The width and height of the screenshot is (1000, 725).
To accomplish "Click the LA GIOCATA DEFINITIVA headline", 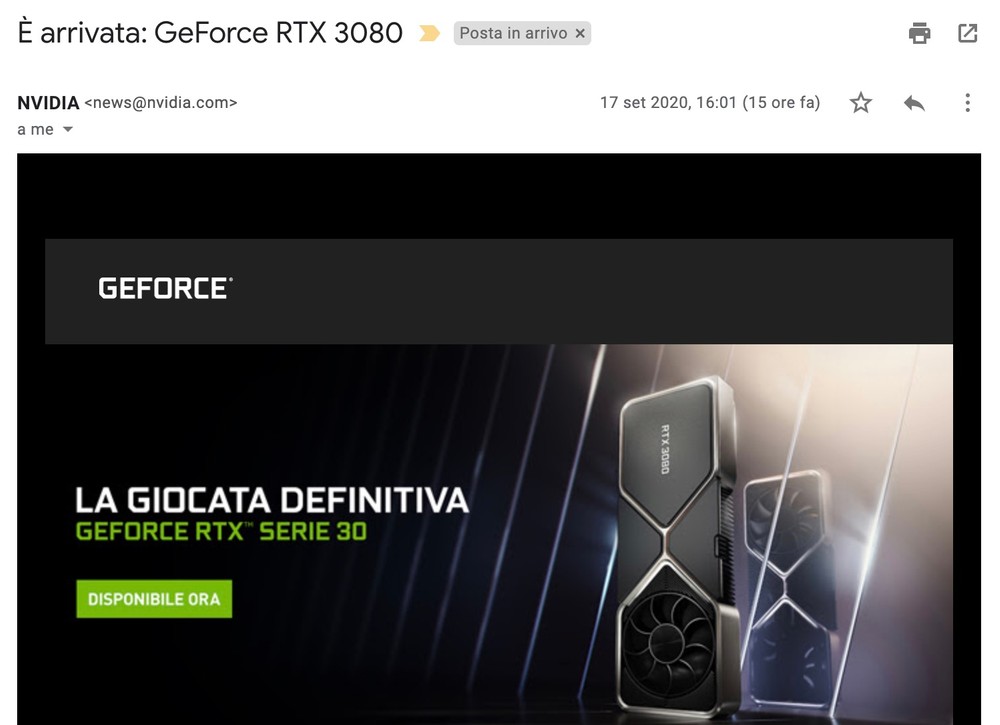I will tap(272, 500).
